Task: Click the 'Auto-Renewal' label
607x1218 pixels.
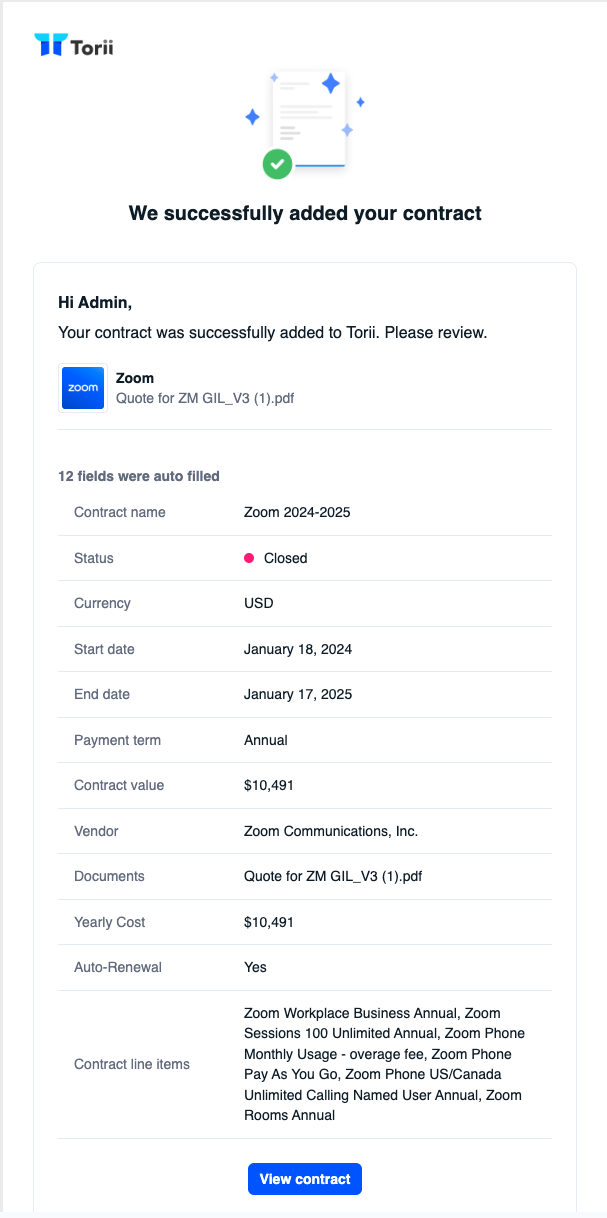Action: pos(116,967)
